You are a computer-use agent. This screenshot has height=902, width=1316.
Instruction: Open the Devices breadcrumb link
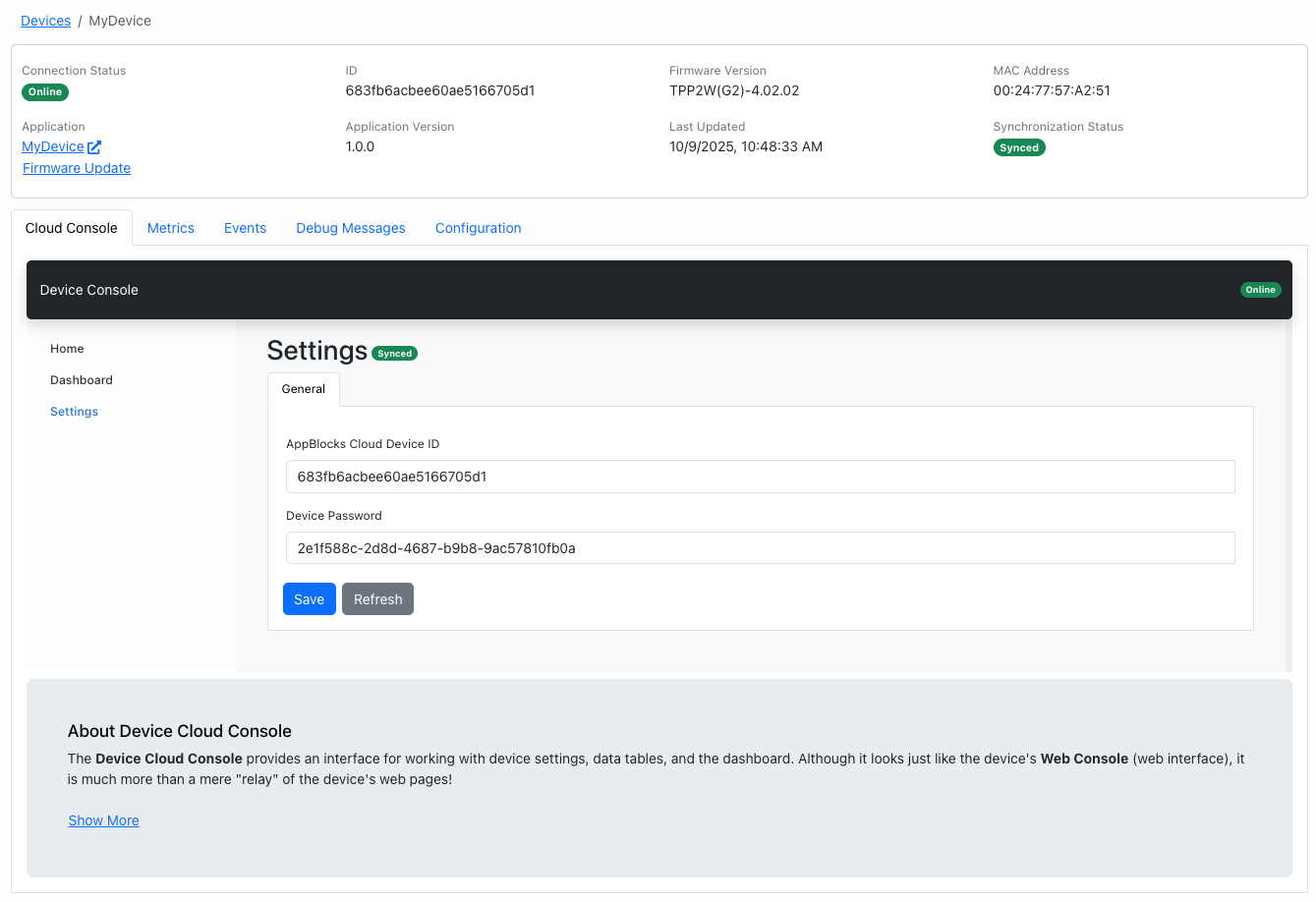[45, 21]
